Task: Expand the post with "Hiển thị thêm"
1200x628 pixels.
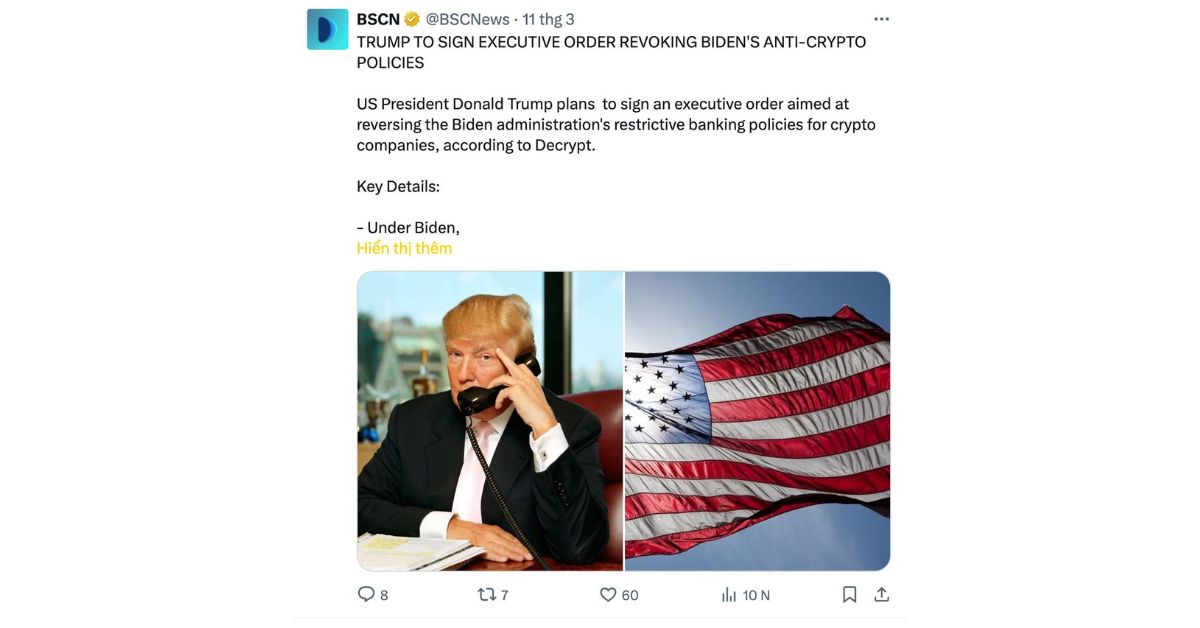Action: 404,248
